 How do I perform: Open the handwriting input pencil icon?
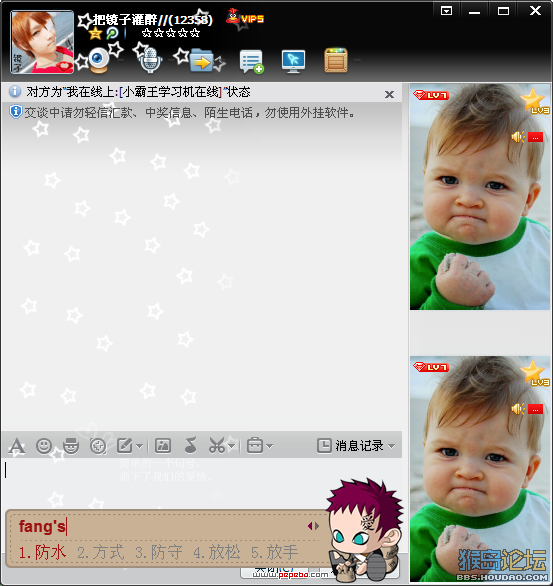tap(124, 445)
